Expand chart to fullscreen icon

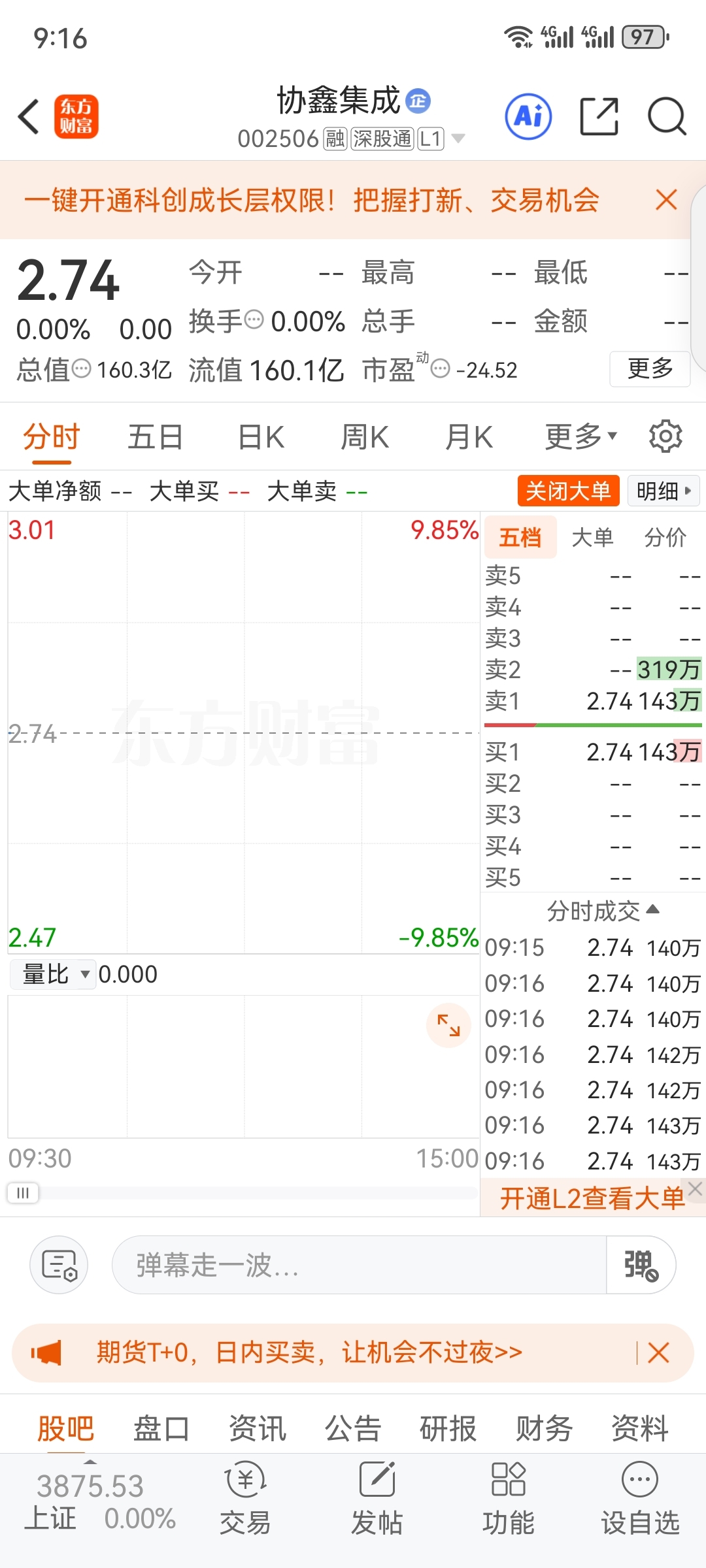[x=448, y=1025]
